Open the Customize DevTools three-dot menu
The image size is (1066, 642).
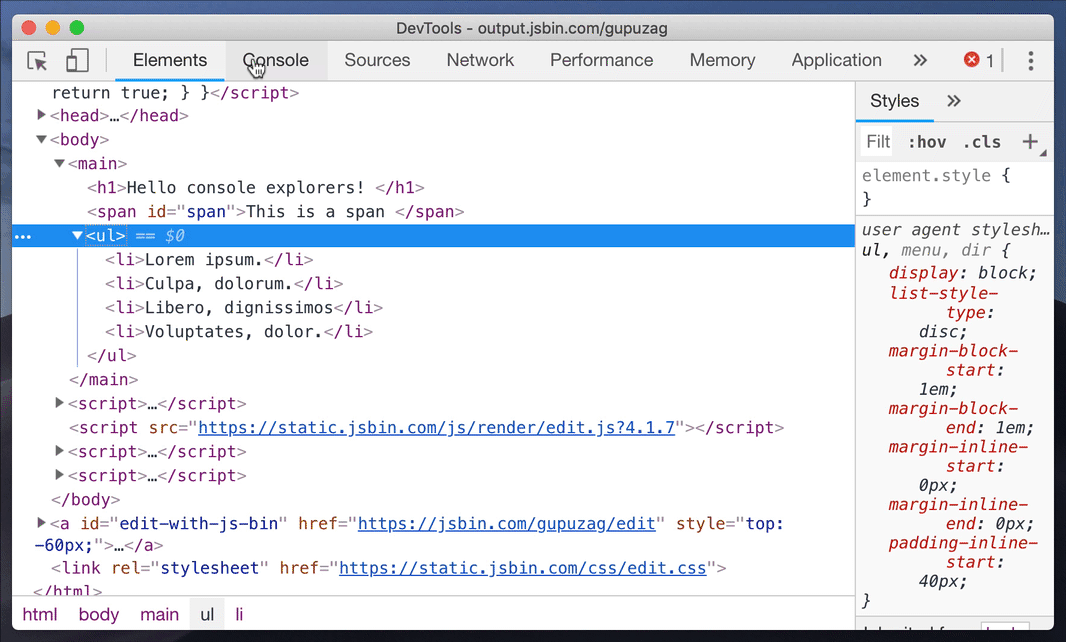pos(1030,61)
